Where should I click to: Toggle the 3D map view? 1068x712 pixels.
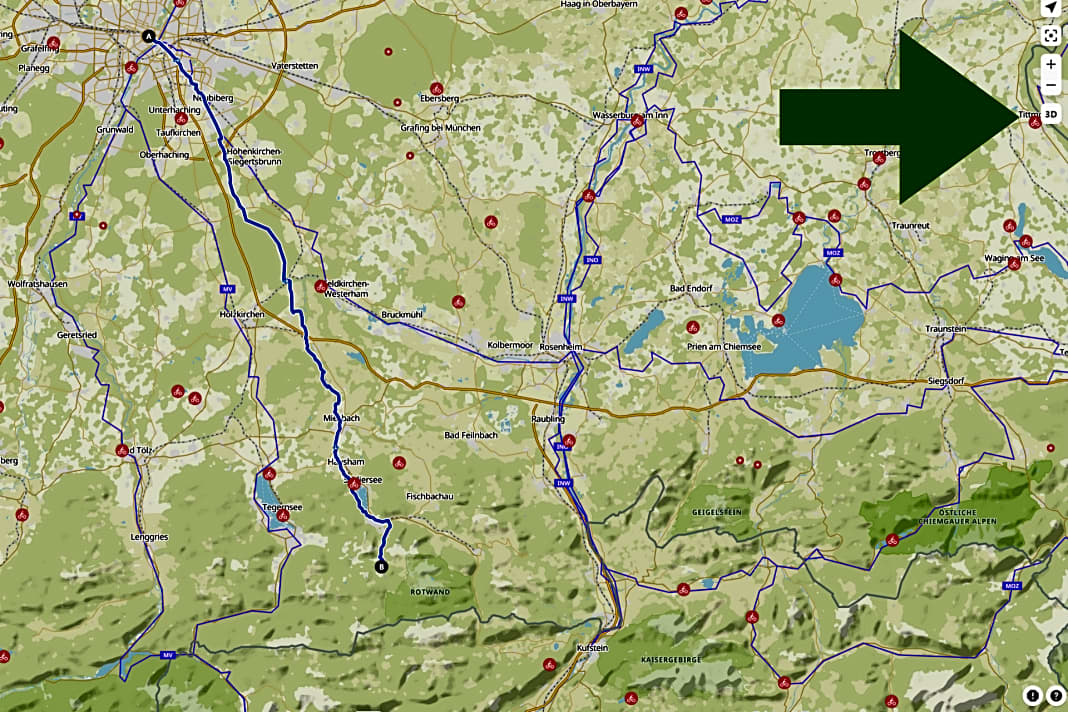(1050, 112)
